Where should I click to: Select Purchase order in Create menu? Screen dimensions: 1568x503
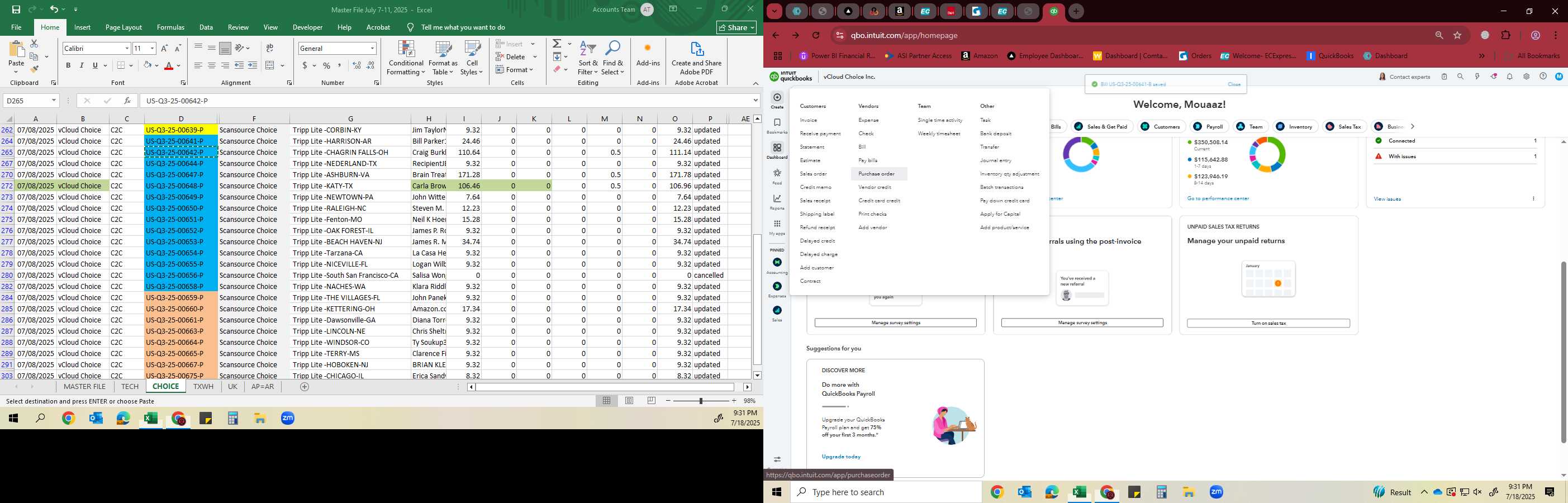pyautogui.click(x=877, y=174)
